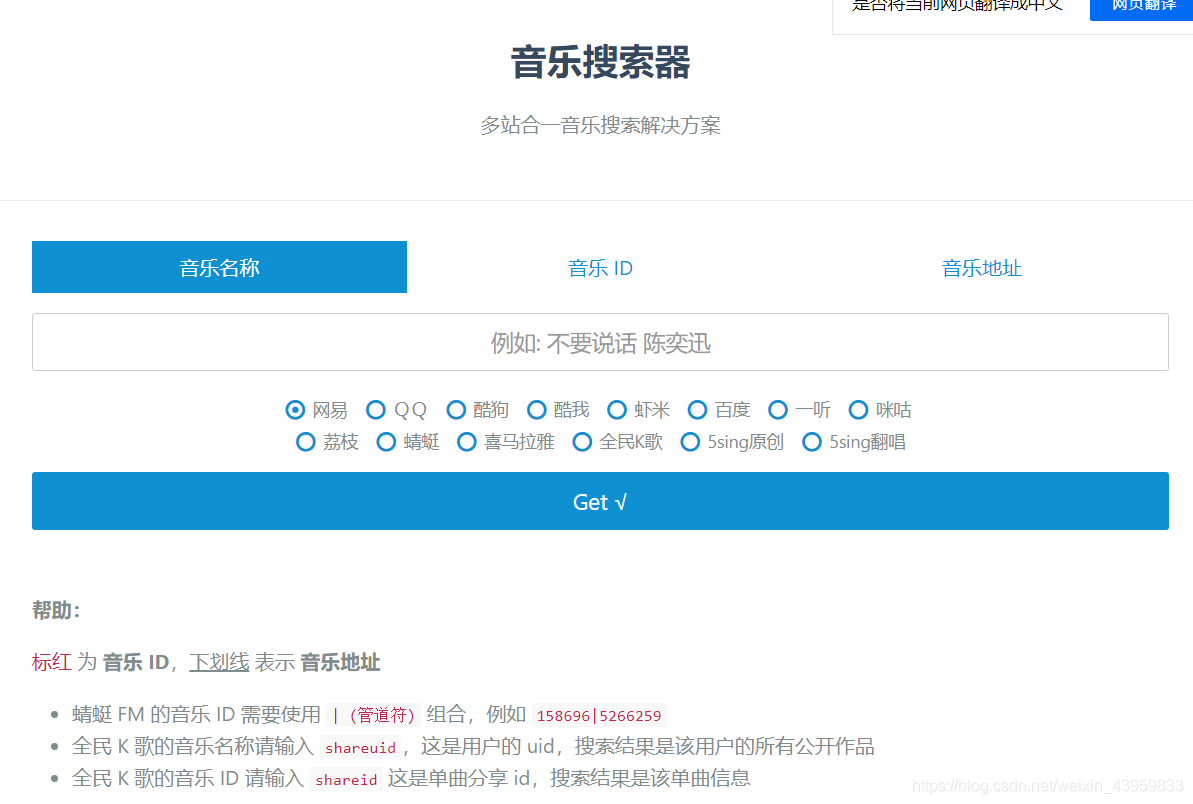Select the QQ music source
The height and width of the screenshot is (804, 1193).
(x=376, y=410)
